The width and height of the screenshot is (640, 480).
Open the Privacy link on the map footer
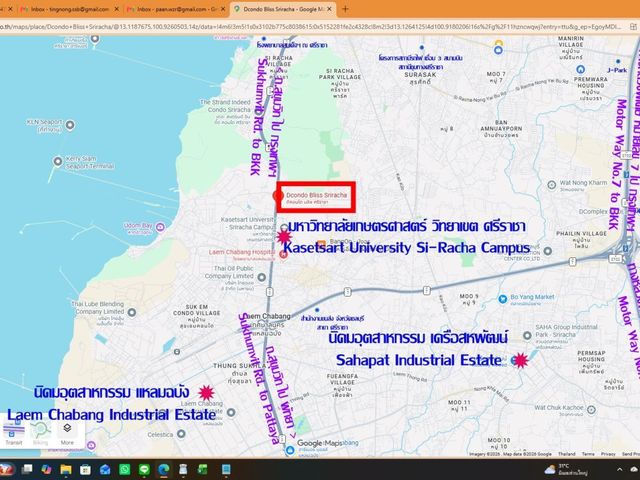(608, 454)
